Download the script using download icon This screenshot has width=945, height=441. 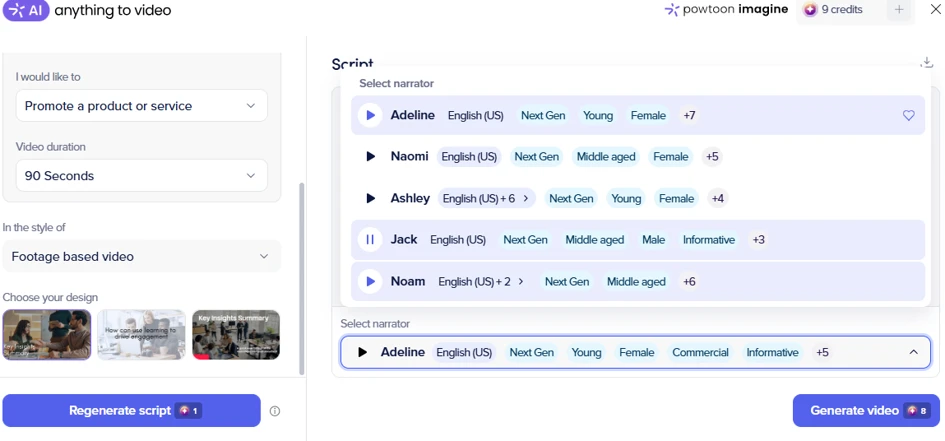point(927,63)
